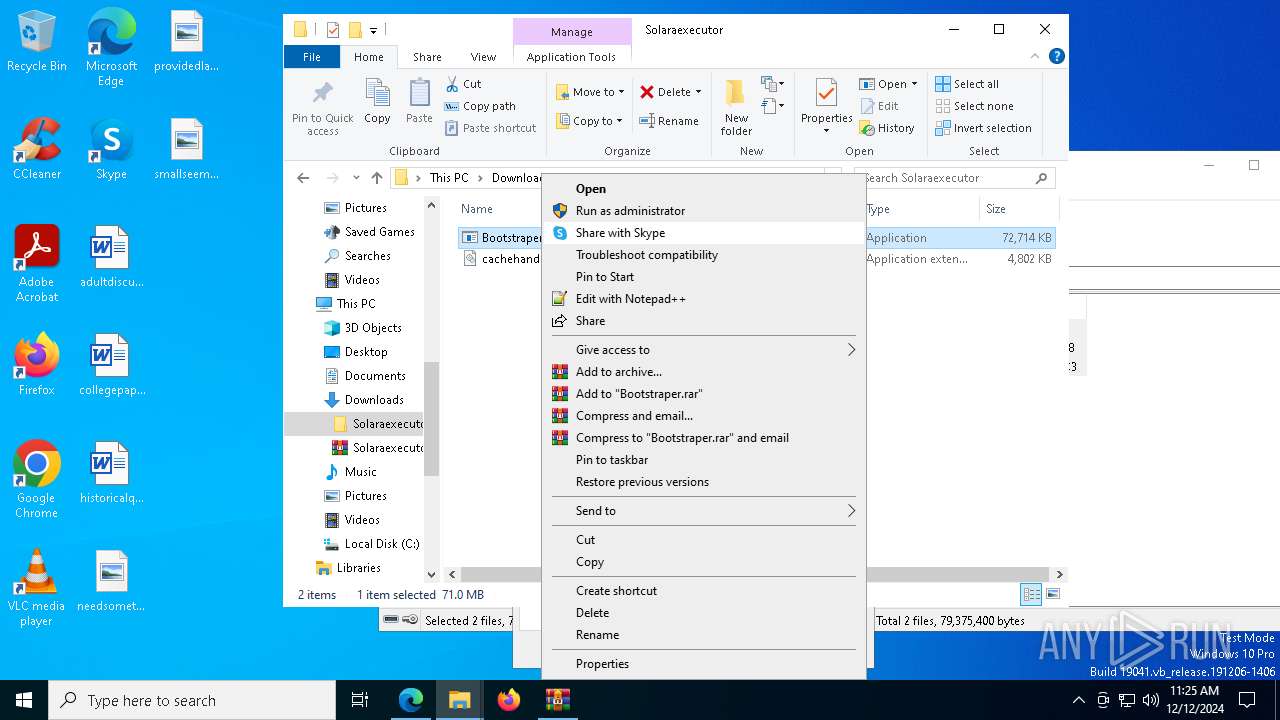
Task: Click the Help question mark icon
Action: [1056, 57]
